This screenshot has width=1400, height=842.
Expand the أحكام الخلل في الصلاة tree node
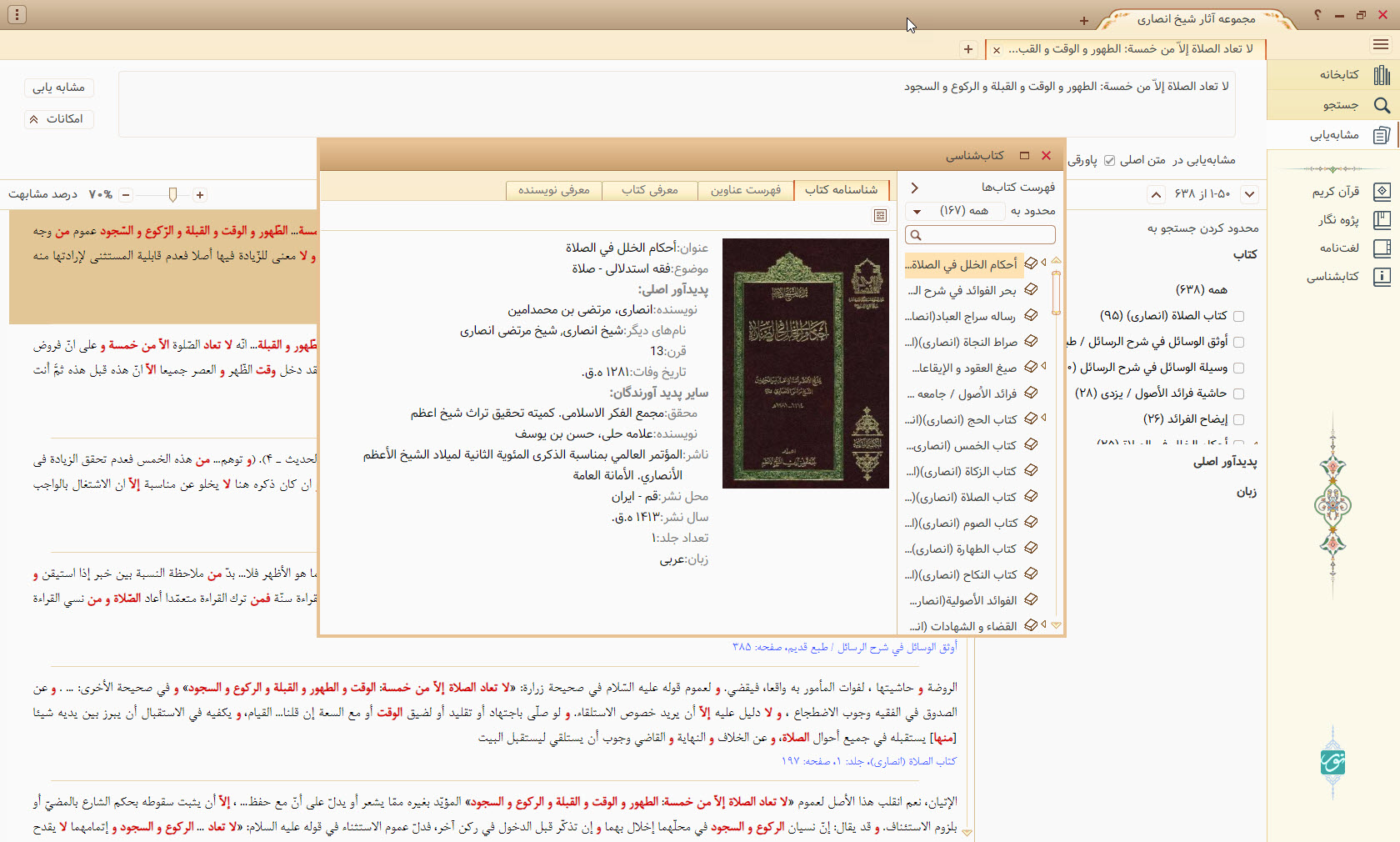coord(1043,263)
